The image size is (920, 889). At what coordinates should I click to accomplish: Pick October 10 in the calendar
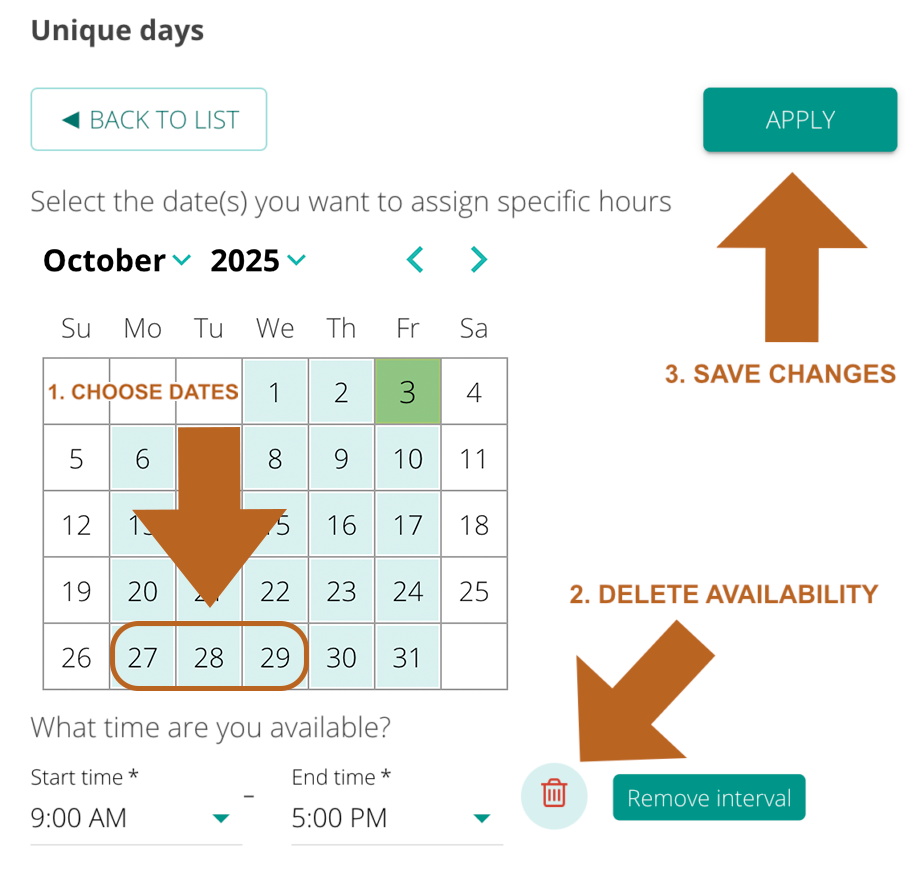pos(407,459)
